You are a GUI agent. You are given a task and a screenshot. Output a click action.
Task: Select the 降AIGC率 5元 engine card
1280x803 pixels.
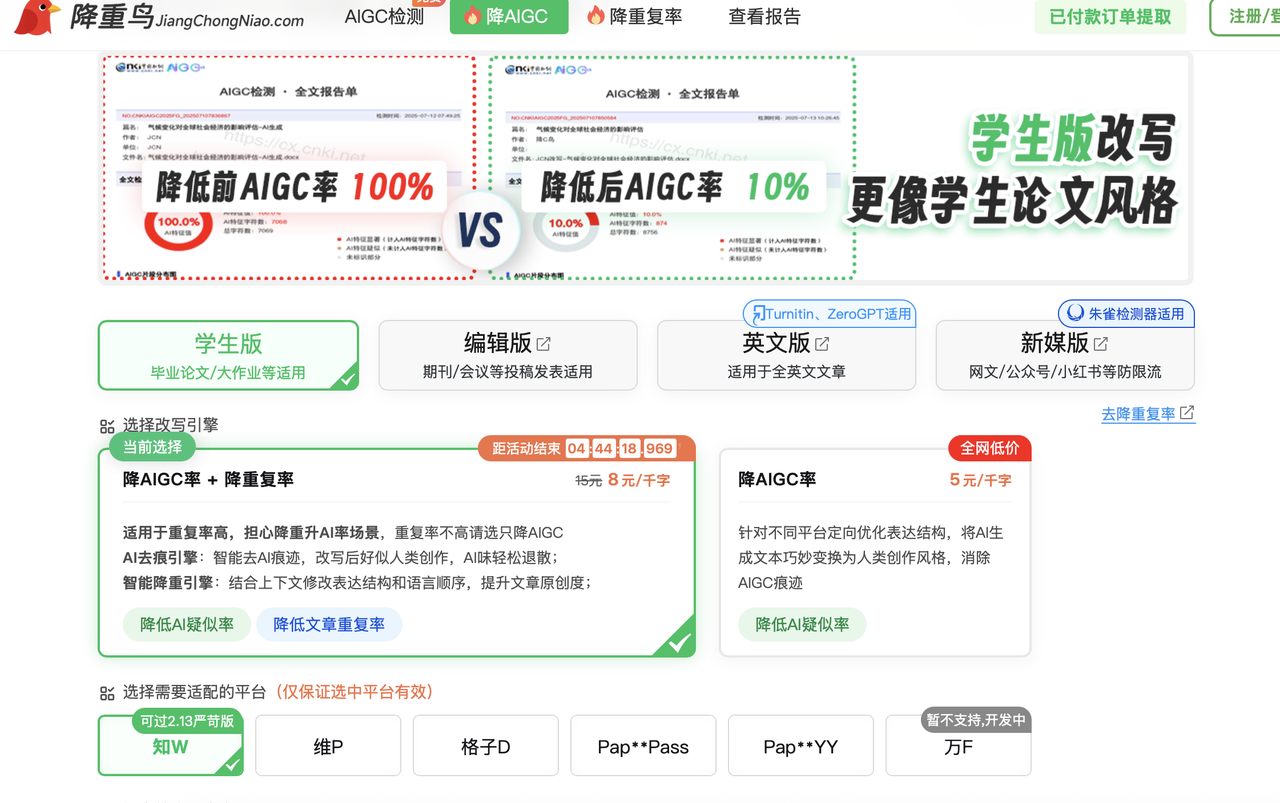coord(875,550)
